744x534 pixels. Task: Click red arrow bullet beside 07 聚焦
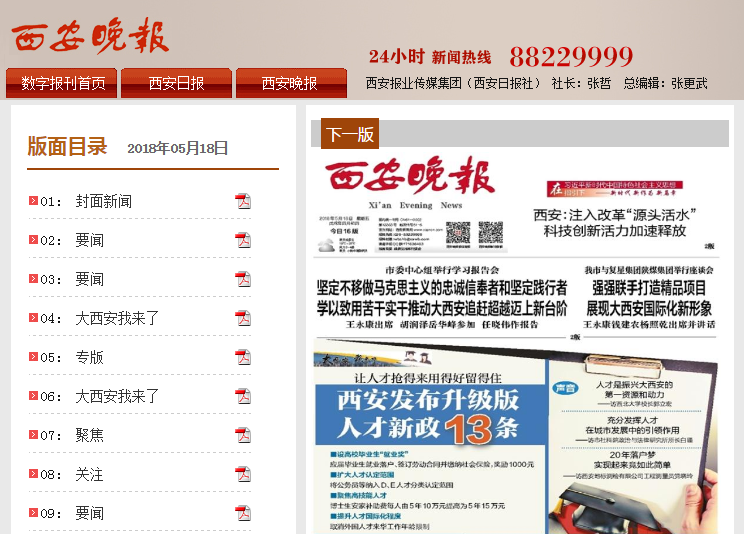pos(33,434)
